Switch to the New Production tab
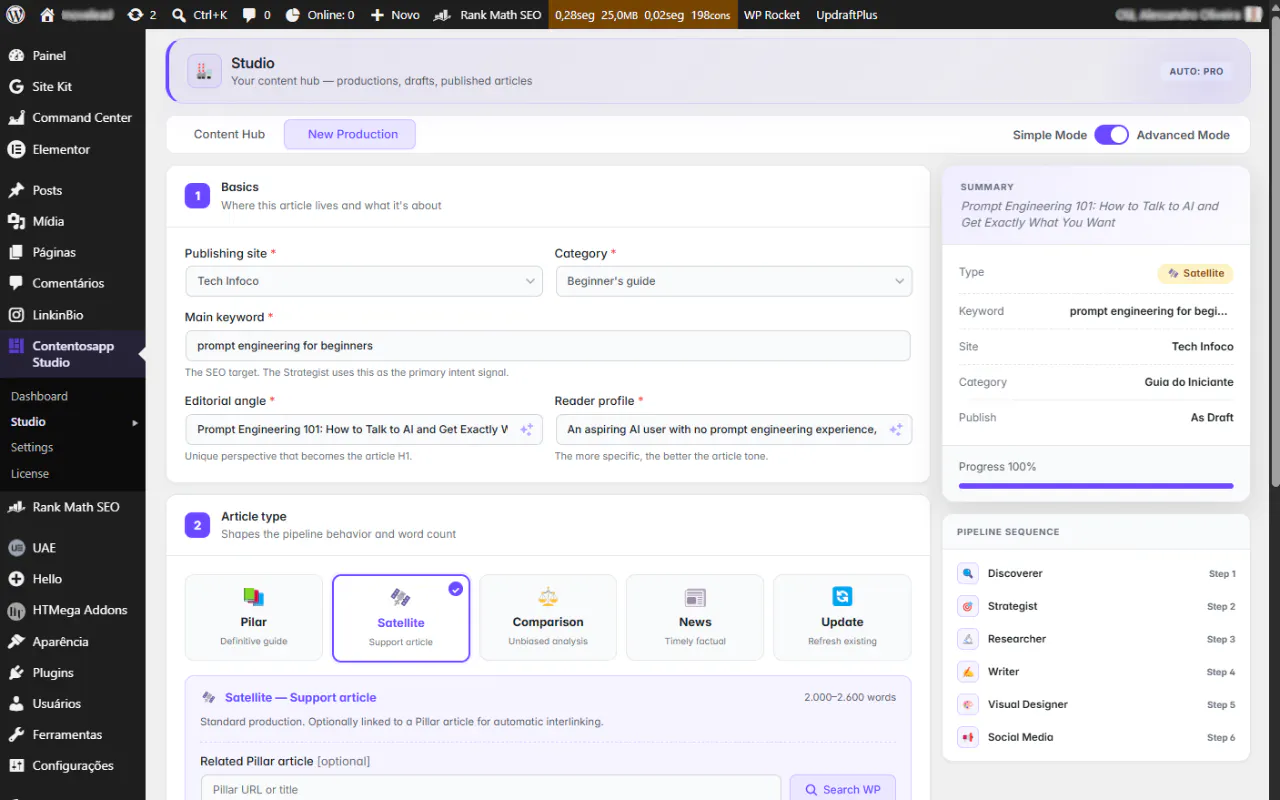The width and height of the screenshot is (1280, 800). 350,134
